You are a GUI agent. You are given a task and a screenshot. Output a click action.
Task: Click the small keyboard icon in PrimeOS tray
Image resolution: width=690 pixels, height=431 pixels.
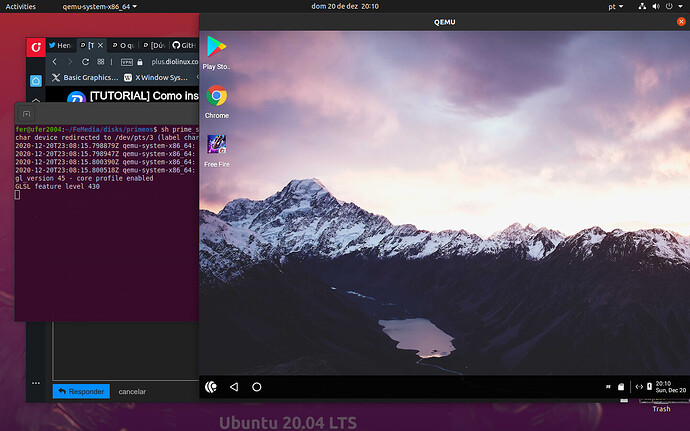[x=608, y=387]
